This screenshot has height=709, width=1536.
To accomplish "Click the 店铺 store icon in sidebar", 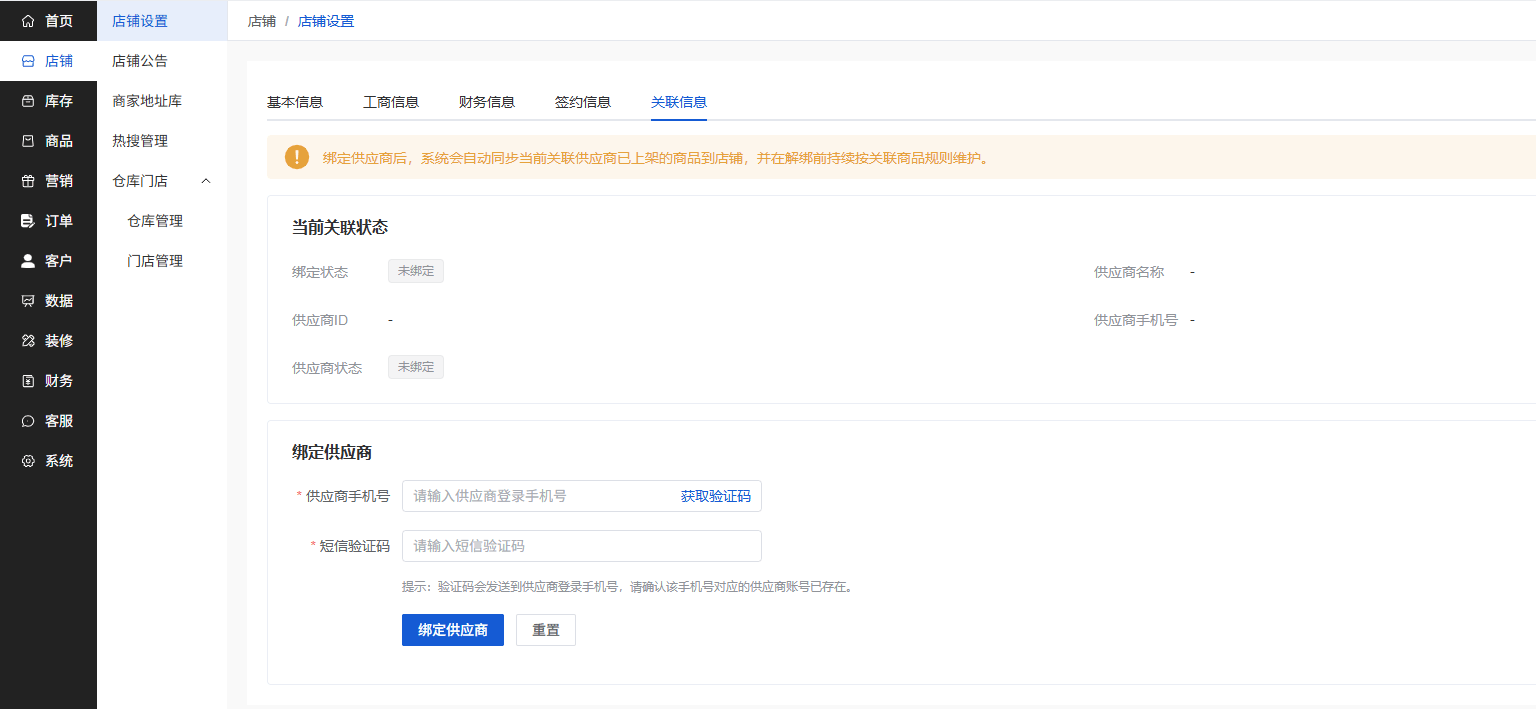I will click(28, 61).
